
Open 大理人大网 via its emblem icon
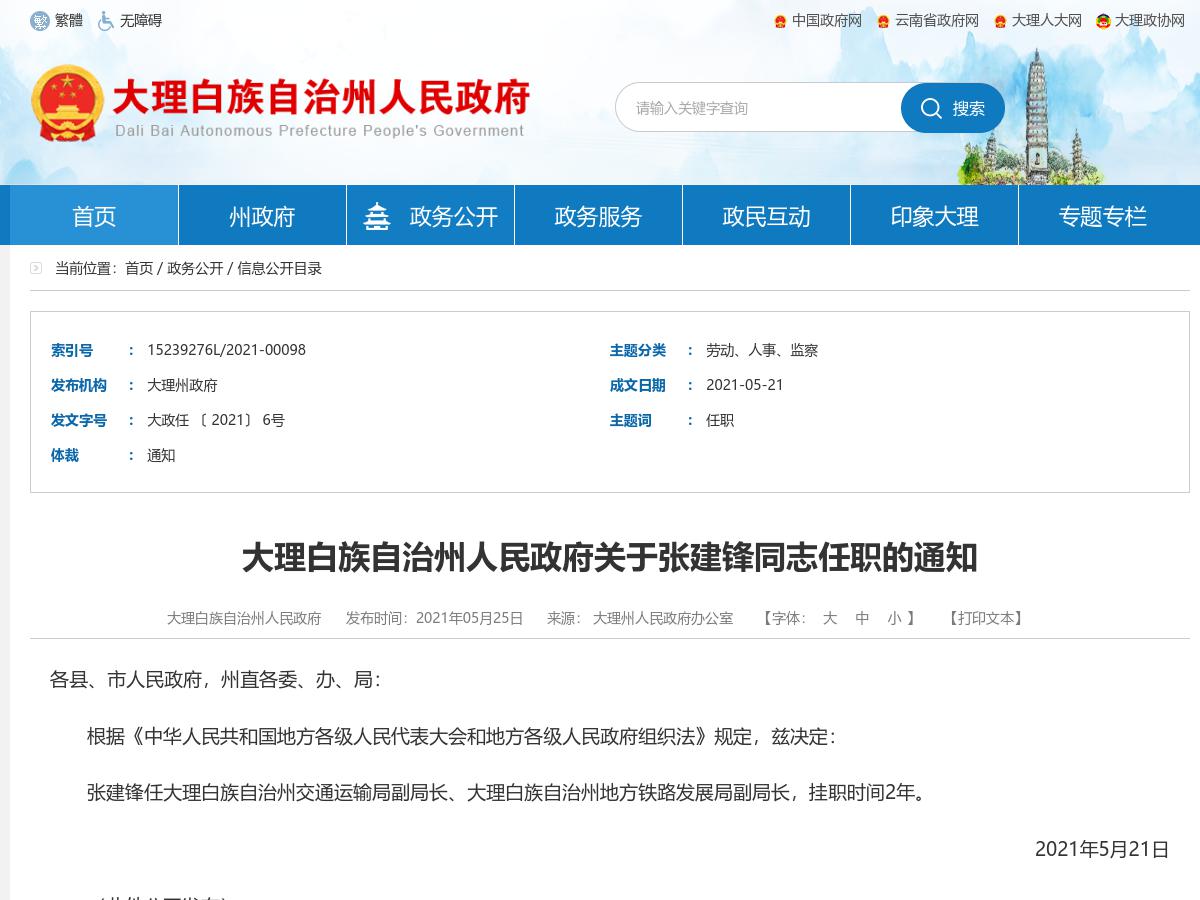click(x=996, y=20)
